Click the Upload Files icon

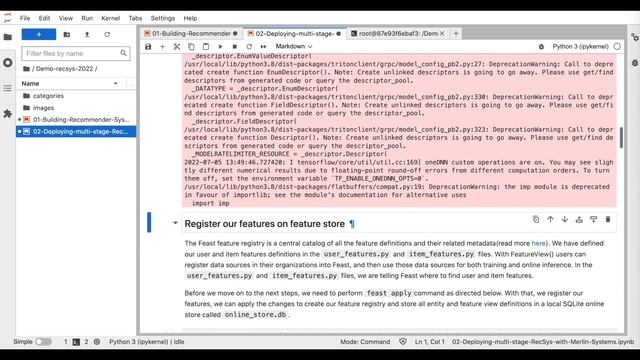tap(87, 35)
